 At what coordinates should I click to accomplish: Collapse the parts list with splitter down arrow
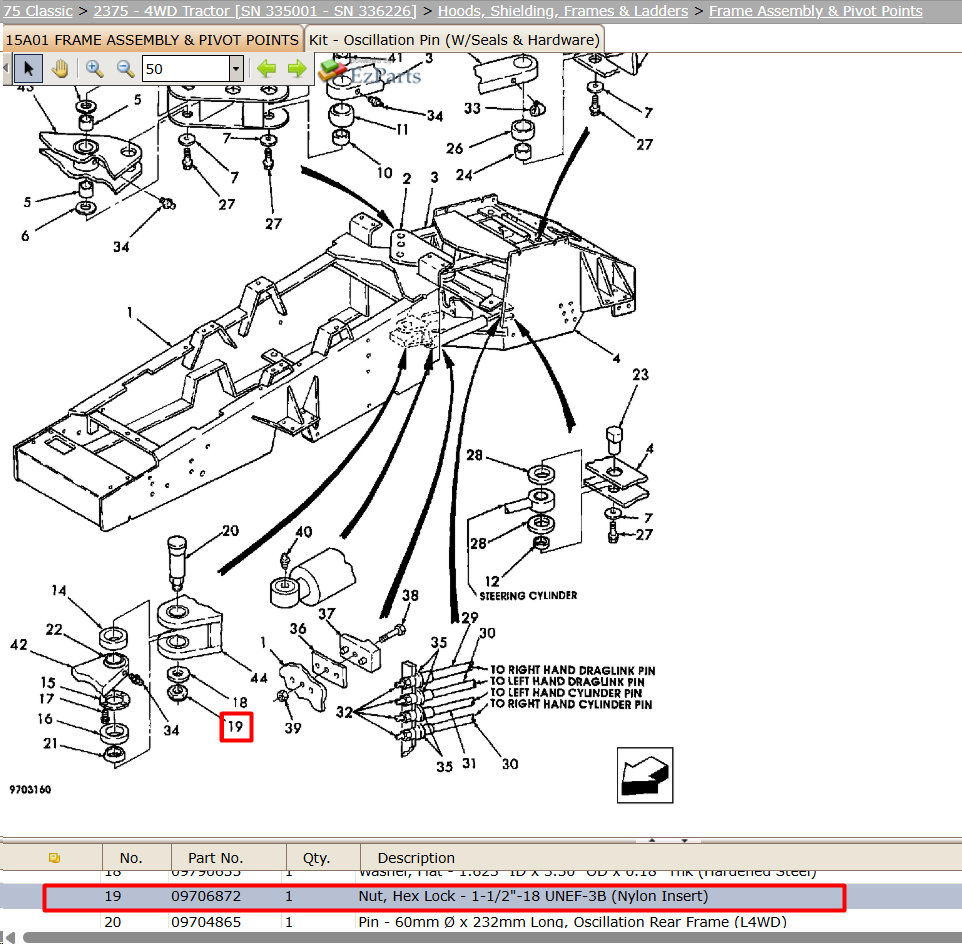pyautogui.click(x=684, y=840)
